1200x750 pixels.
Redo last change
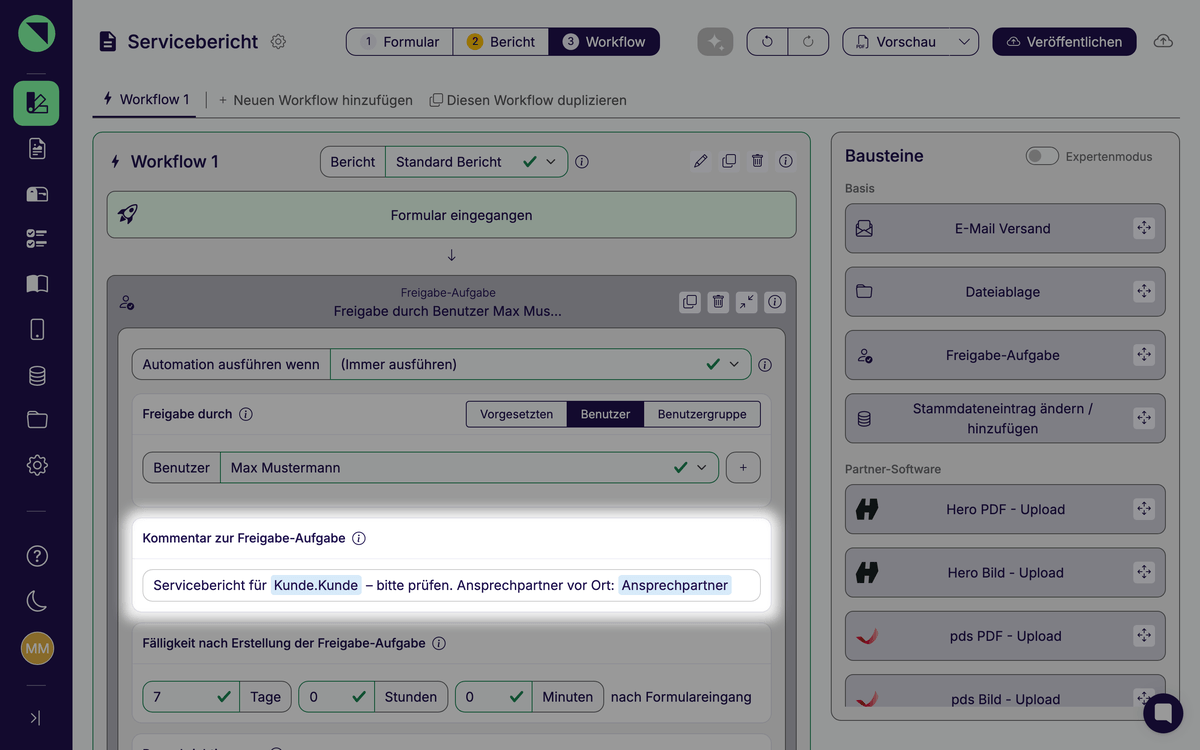808,42
